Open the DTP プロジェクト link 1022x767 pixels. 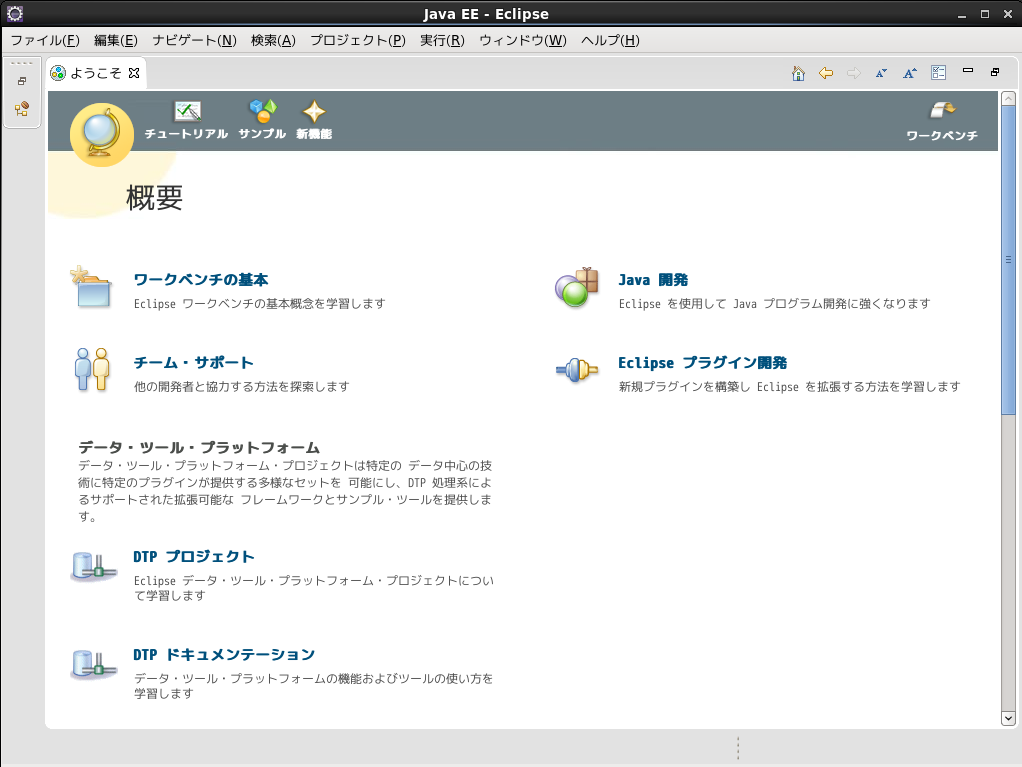(194, 557)
